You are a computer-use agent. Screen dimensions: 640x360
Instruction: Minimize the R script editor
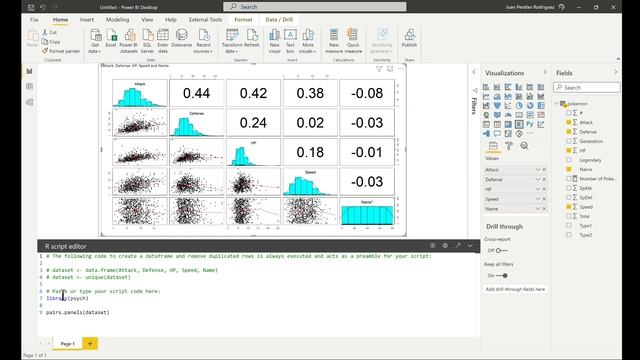tap(470, 246)
